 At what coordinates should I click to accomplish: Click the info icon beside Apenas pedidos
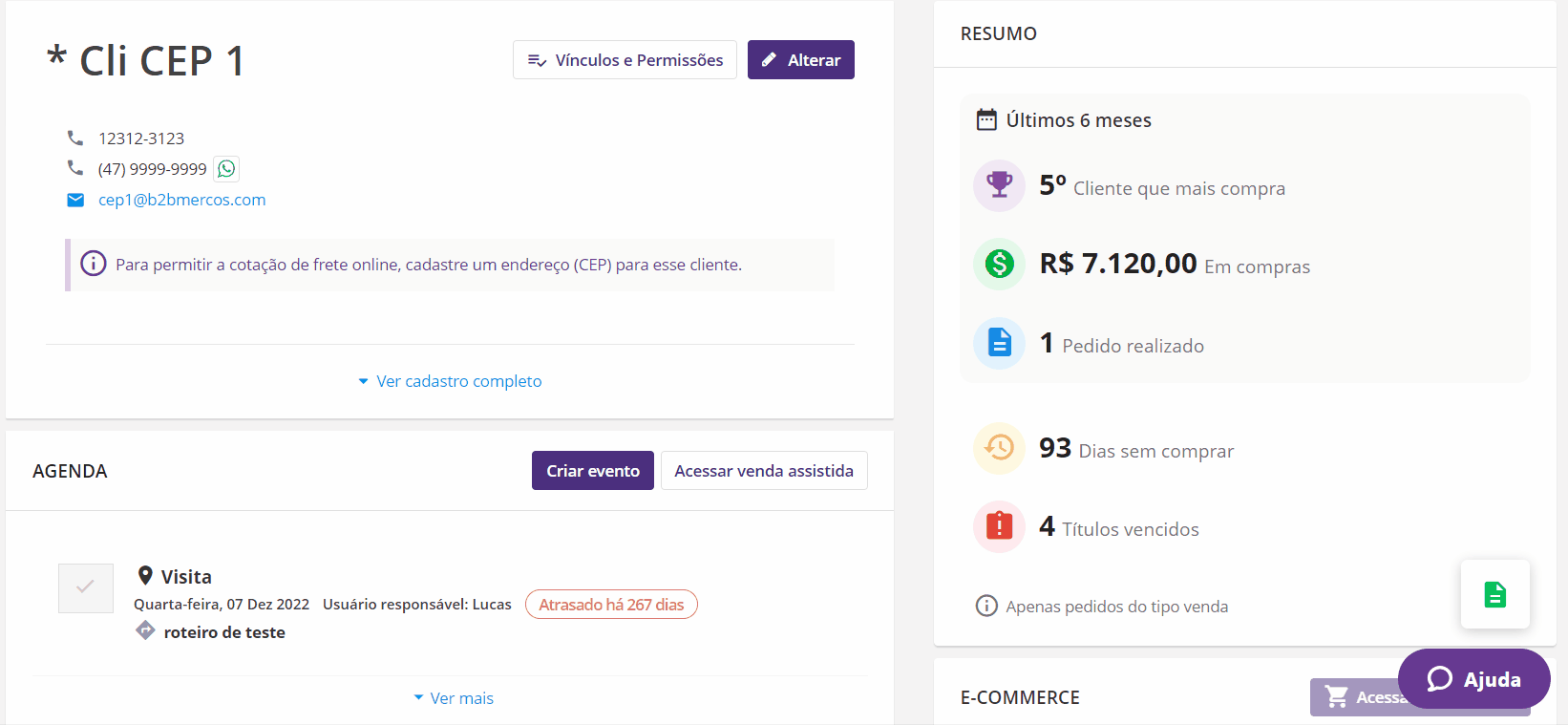pos(985,606)
